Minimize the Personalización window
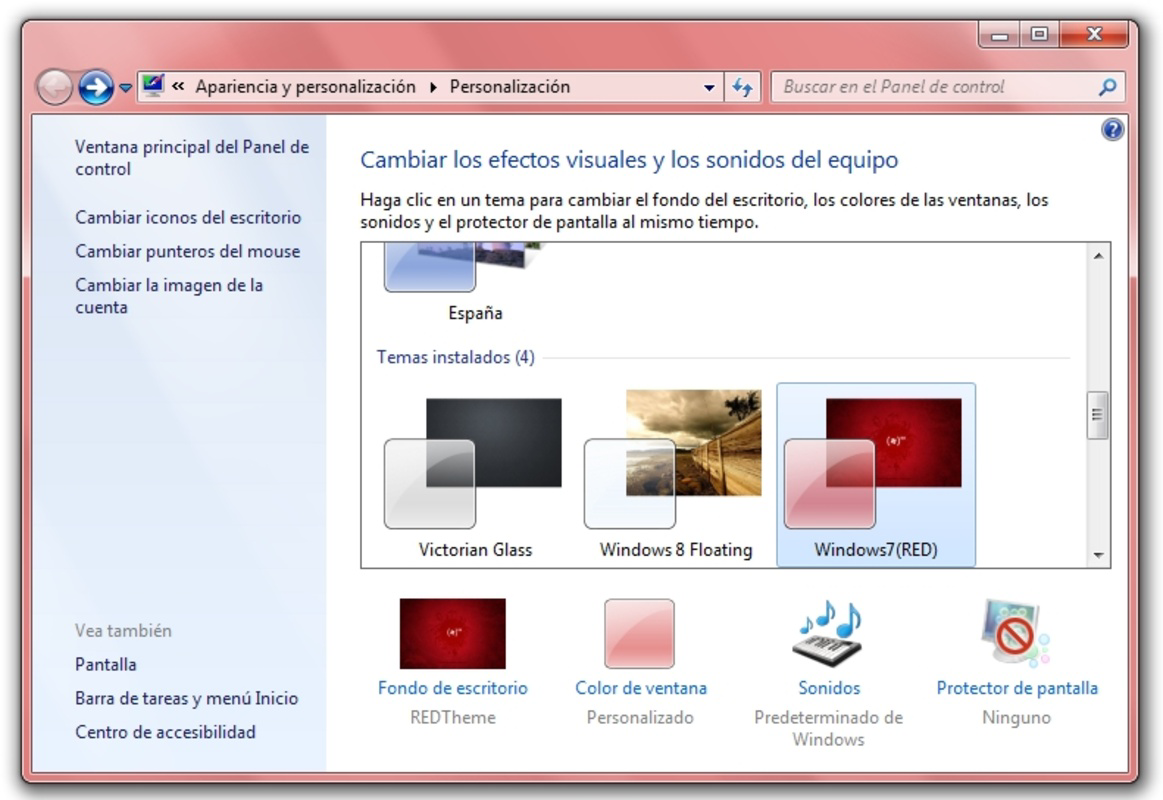The width and height of the screenshot is (1163, 800). coord(1000,34)
